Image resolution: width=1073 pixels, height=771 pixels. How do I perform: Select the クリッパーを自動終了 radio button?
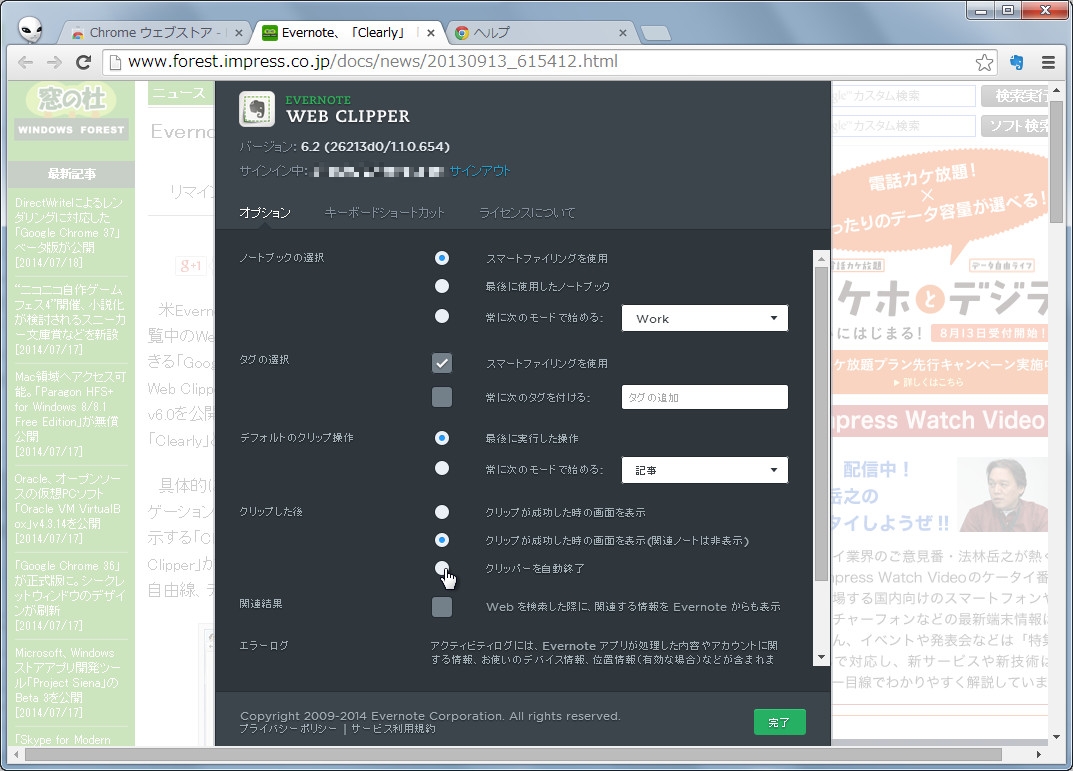point(442,568)
